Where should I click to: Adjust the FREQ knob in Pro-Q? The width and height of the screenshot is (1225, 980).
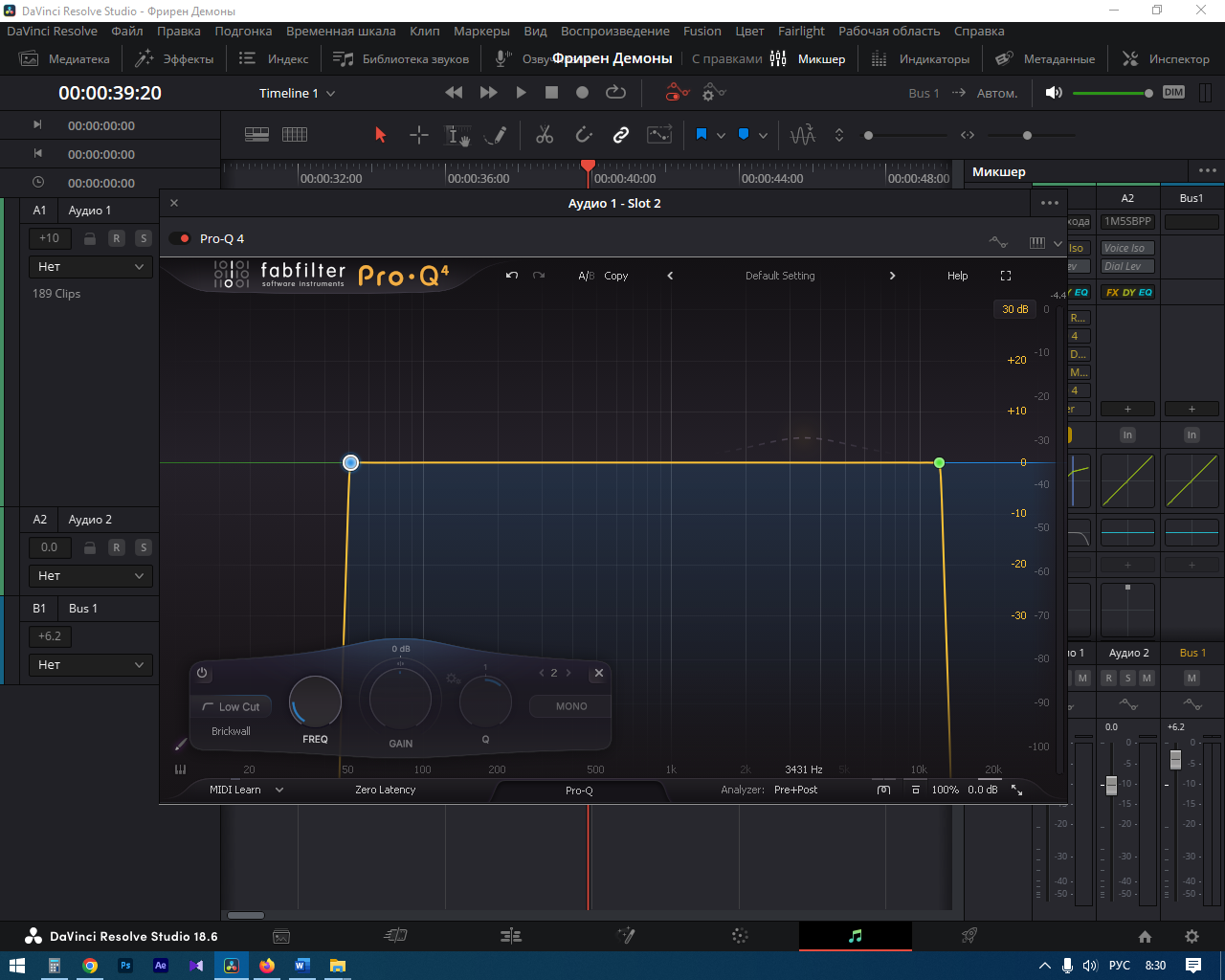tap(315, 702)
